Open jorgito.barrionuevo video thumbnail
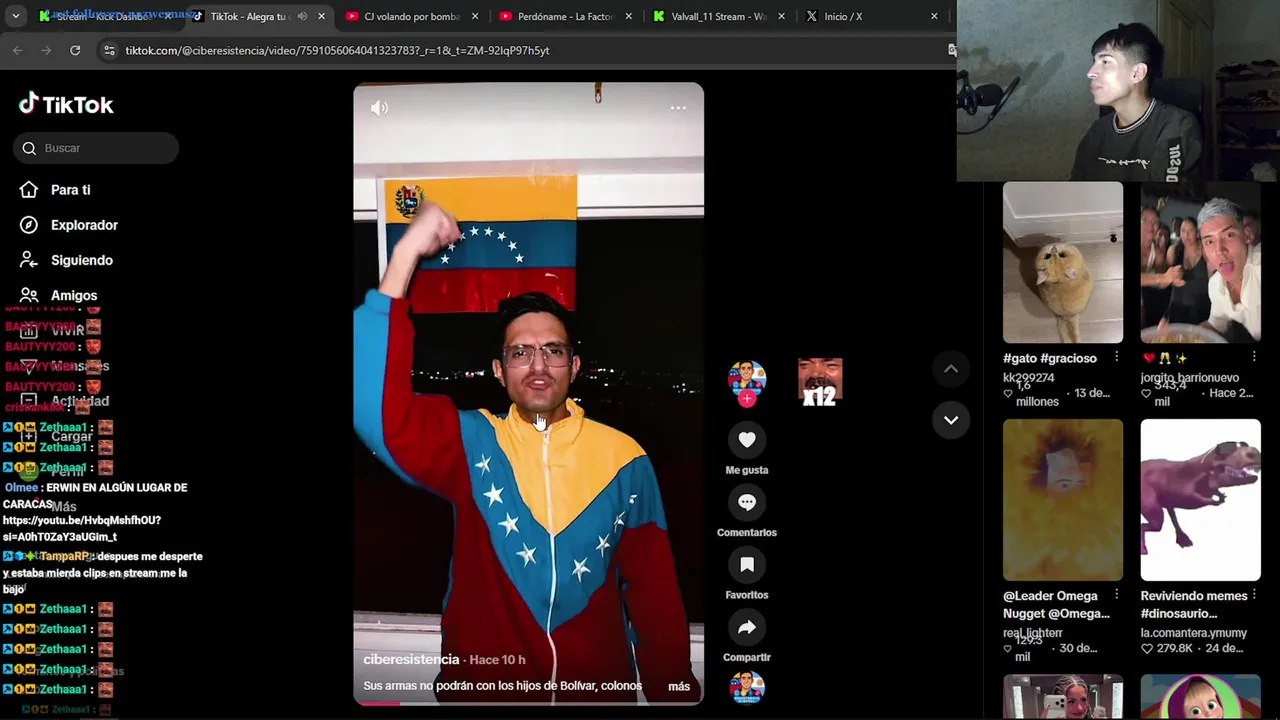Screen dimensions: 1280x720 [1200, 262]
